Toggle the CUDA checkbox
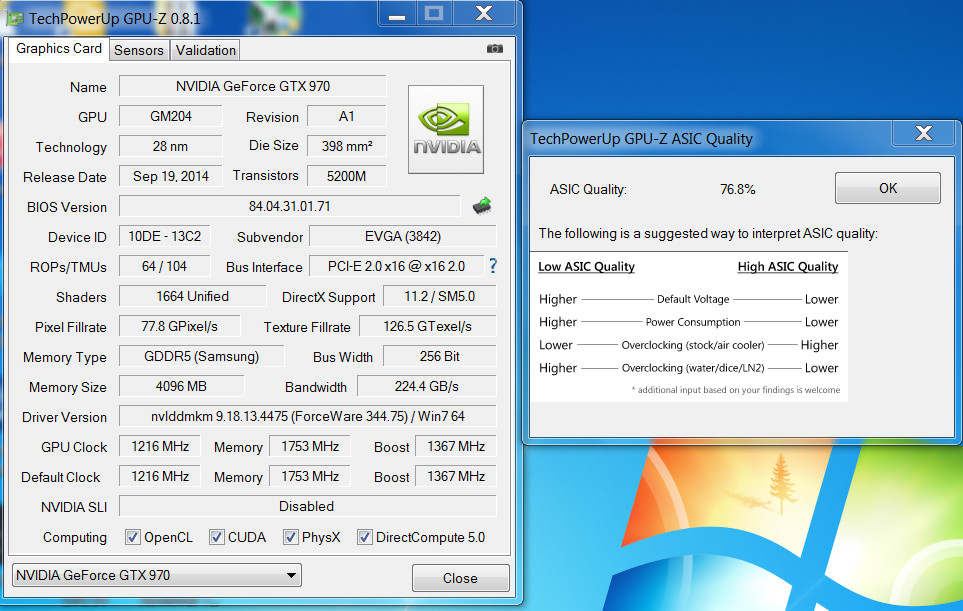963x611 pixels. point(216,537)
